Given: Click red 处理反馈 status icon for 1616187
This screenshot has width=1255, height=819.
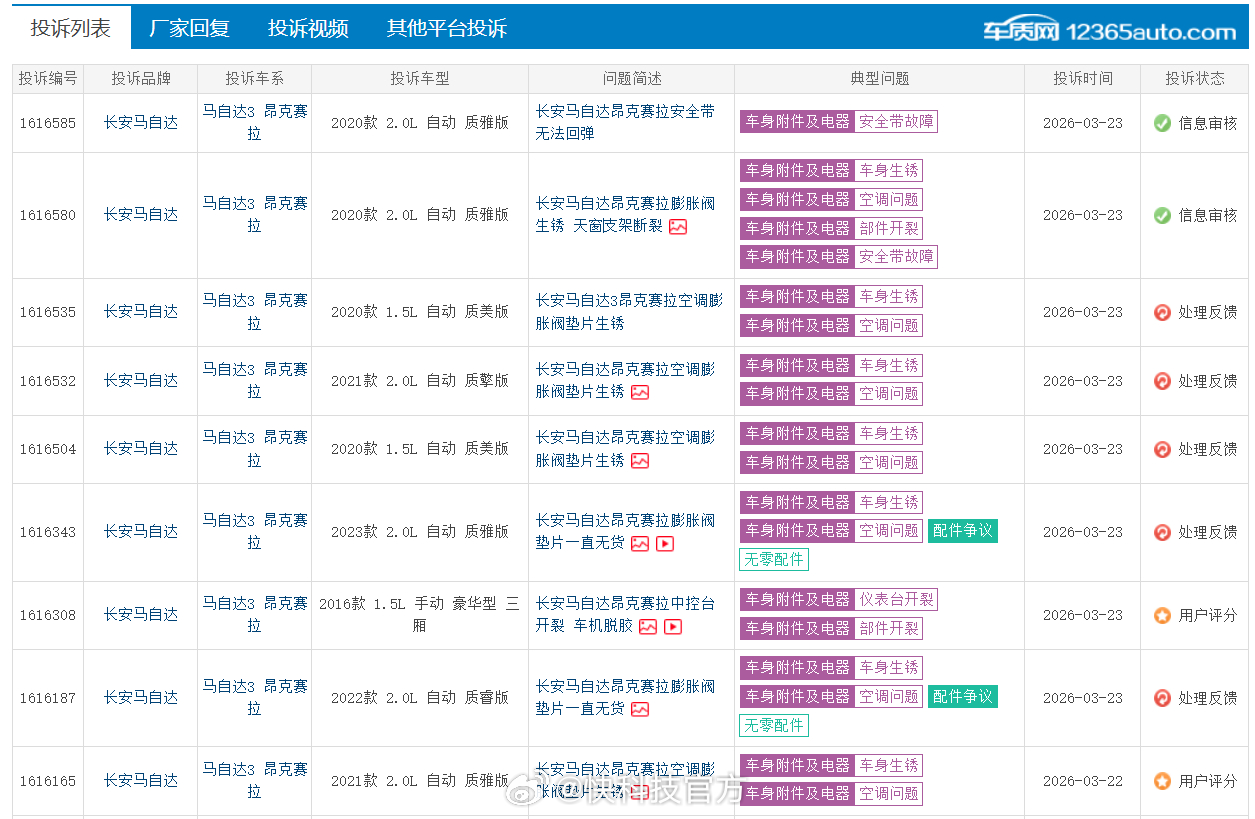Looking at the screenshot, I should click(x=1162, y=698).
